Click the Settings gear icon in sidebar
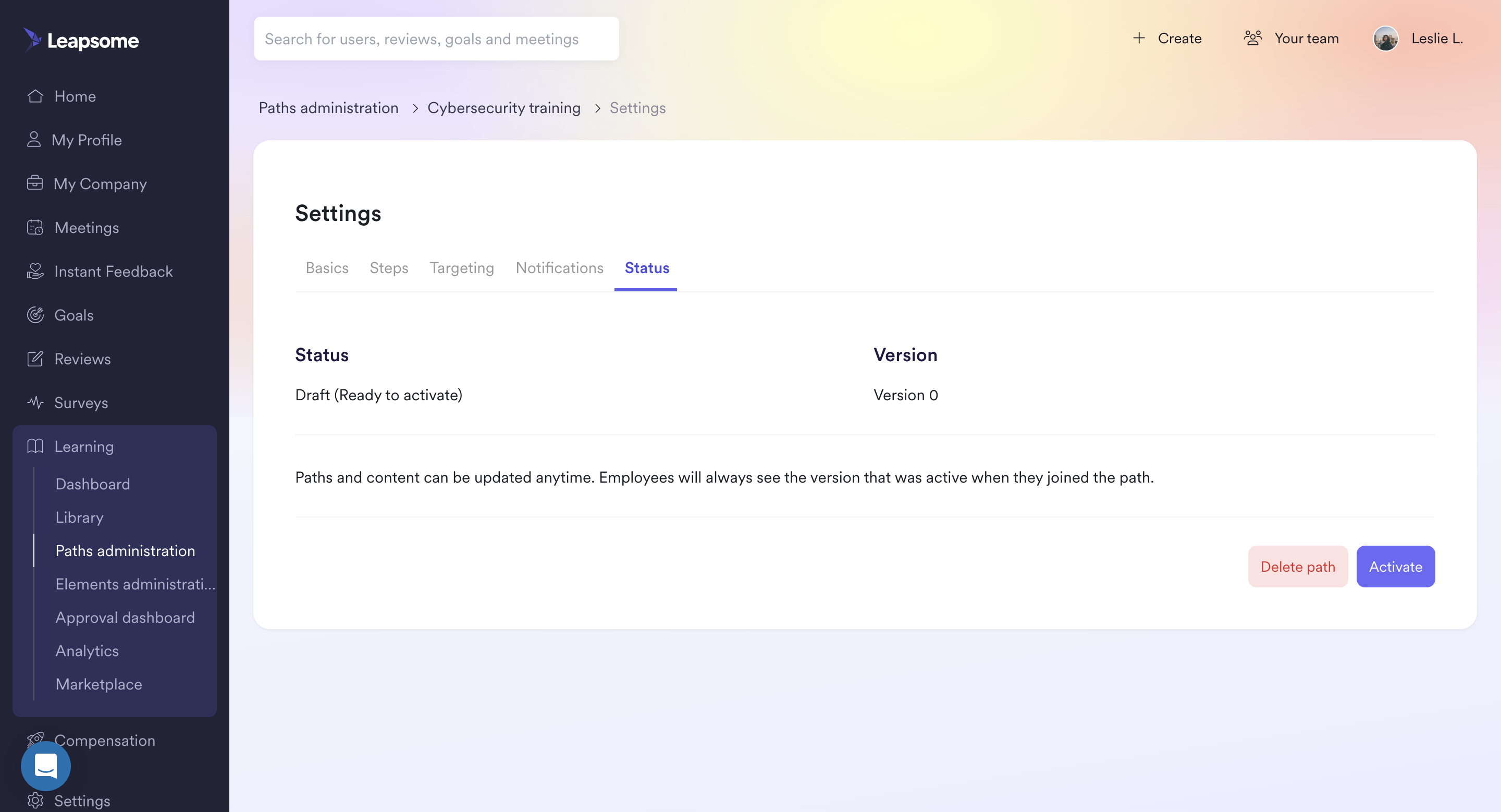1501x812 pixels. pyautogui.click(x=35, y=801)
